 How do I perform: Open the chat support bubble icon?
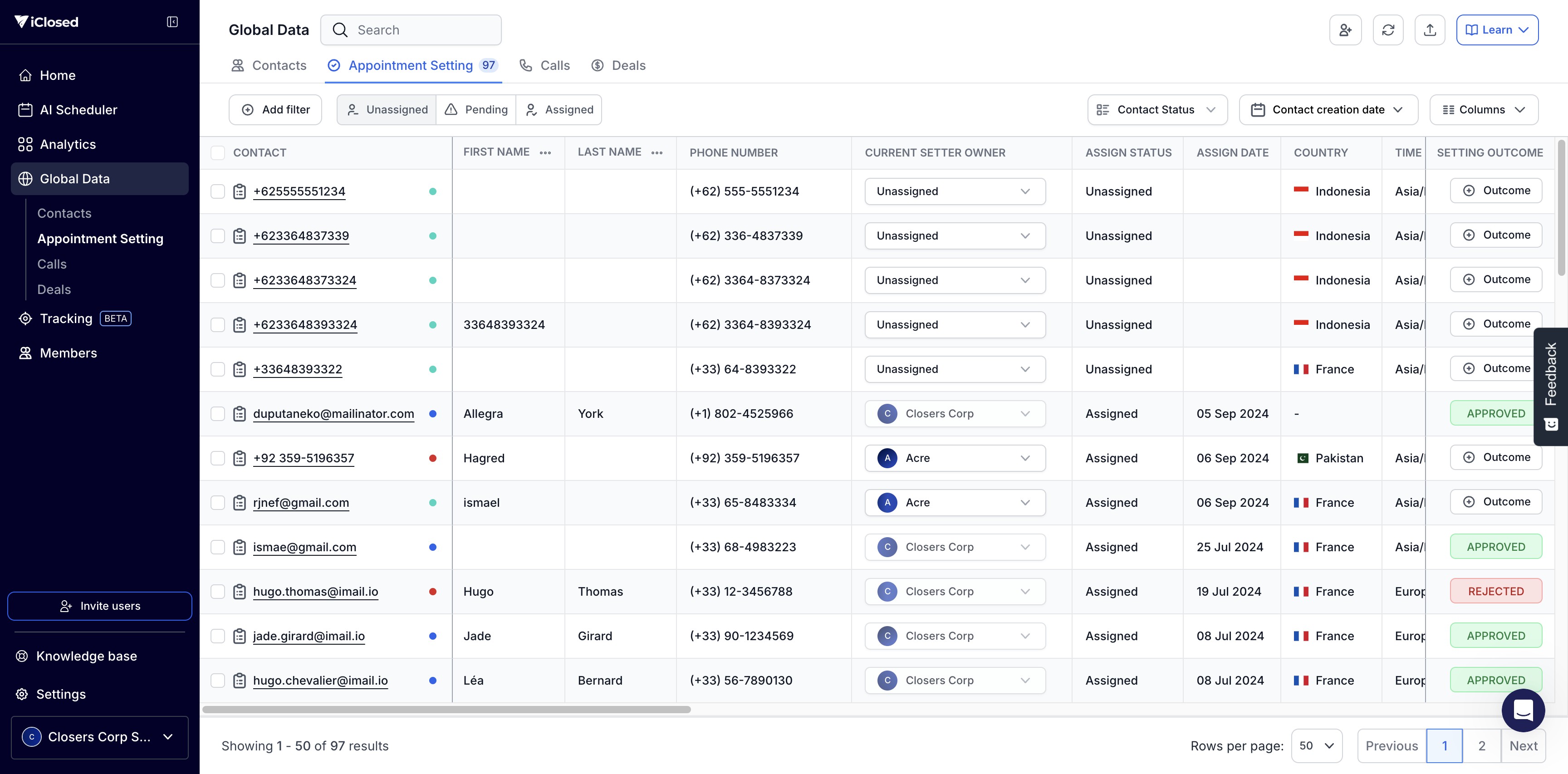coord(1523,710)
